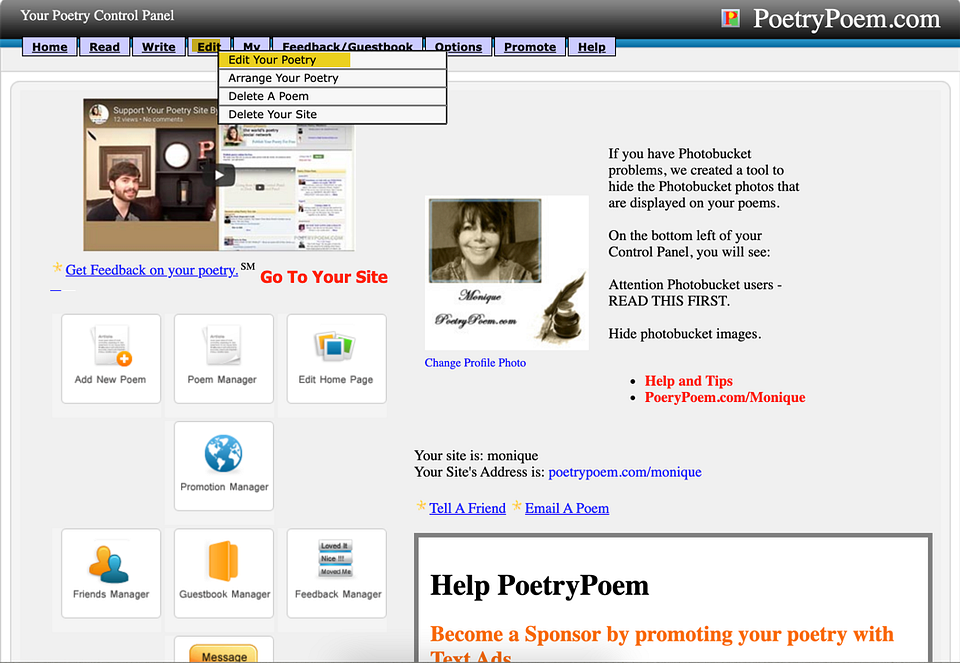Choose Delete A Poem from menu
Image resolution: width=960 pixels, height=663 pixels.
(x=332, y=96)
